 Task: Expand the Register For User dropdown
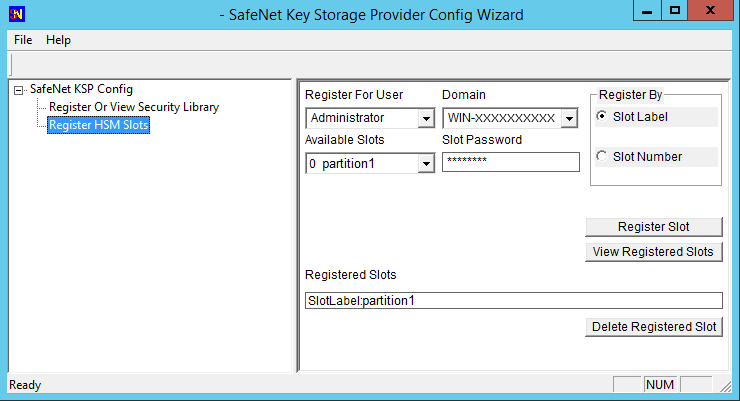pyautogui.click(x=425, y=118)
